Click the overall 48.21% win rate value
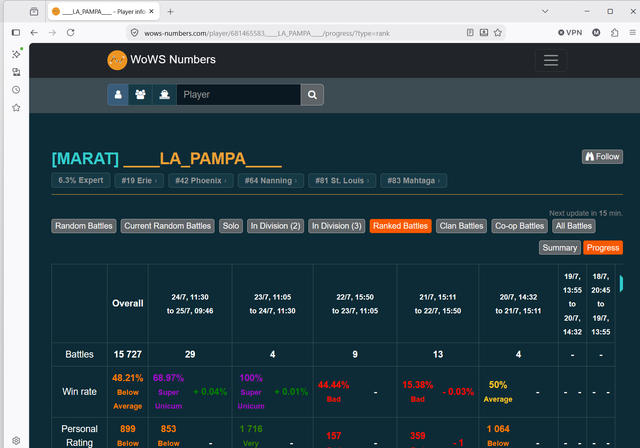 (x=128, y=378)
